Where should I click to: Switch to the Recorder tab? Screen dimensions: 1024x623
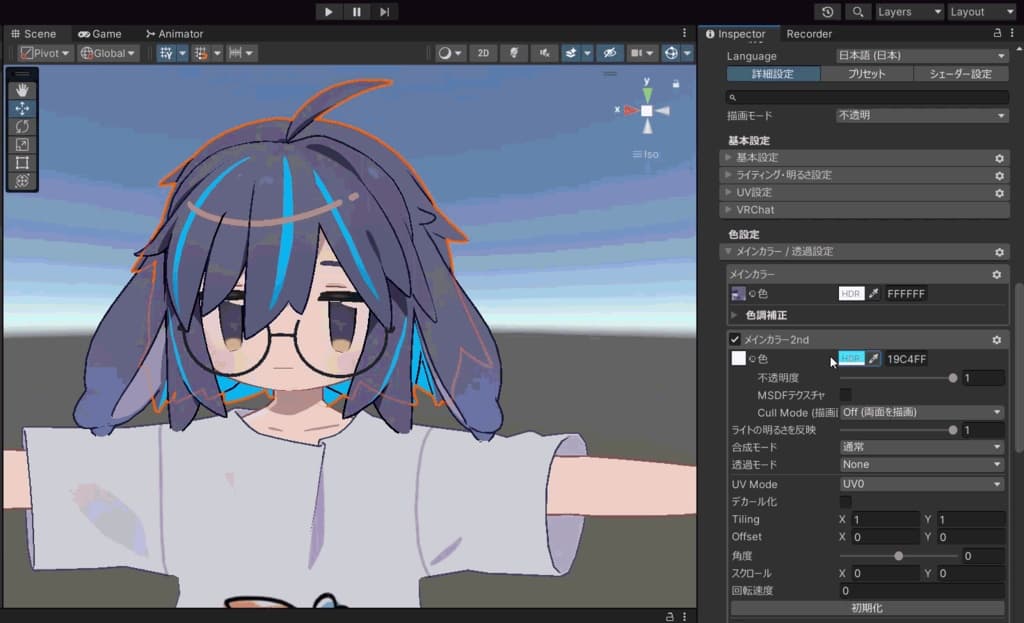pyautogui.click(x=809, y=33)
